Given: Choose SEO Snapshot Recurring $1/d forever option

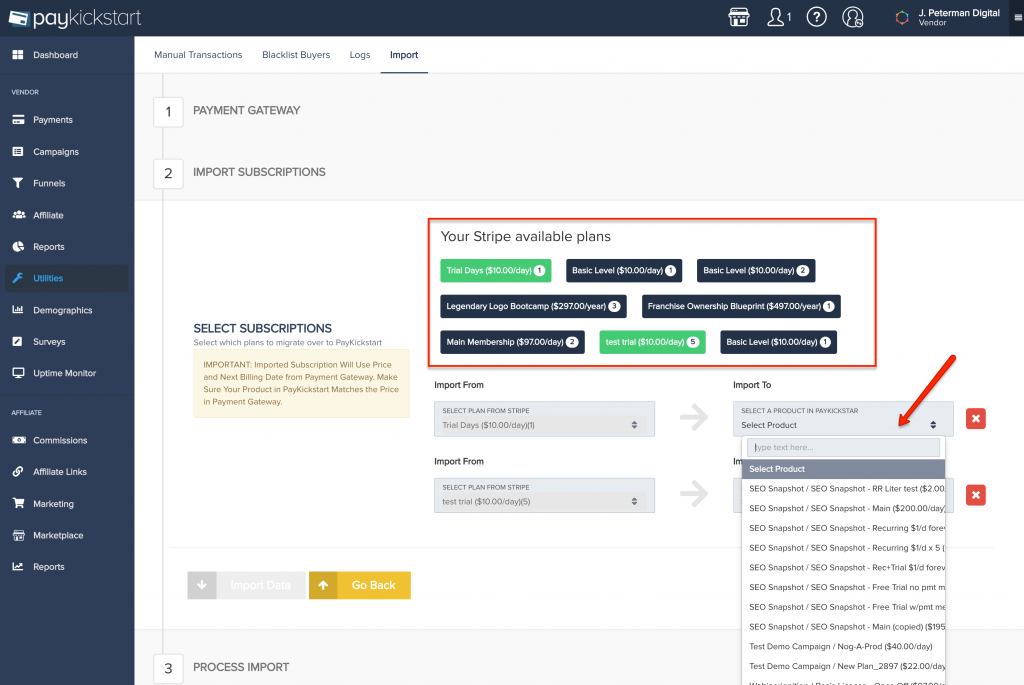Looking at the screenshot, I should tap(843, 528).
